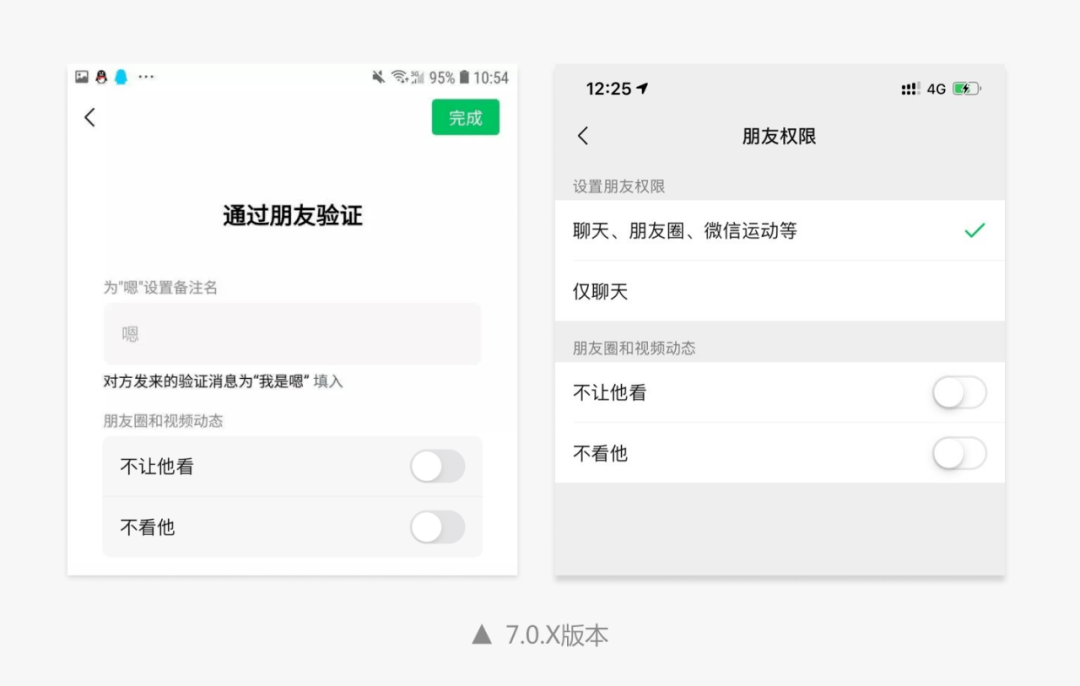
Task: Click the muted sound icon in status bar
Action: (377, 76)
